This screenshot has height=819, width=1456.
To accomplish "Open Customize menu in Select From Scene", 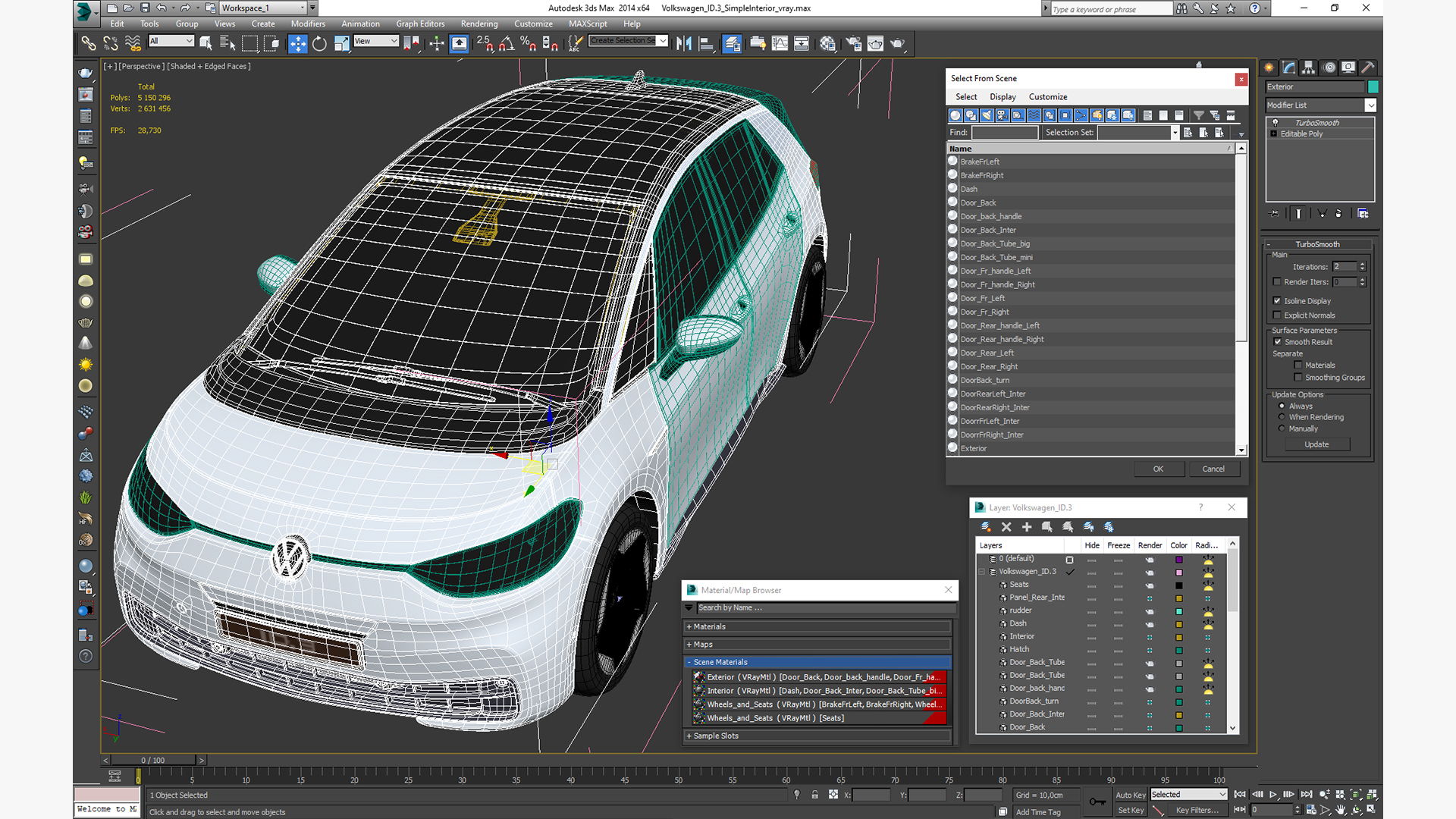I will [1048, 97].
